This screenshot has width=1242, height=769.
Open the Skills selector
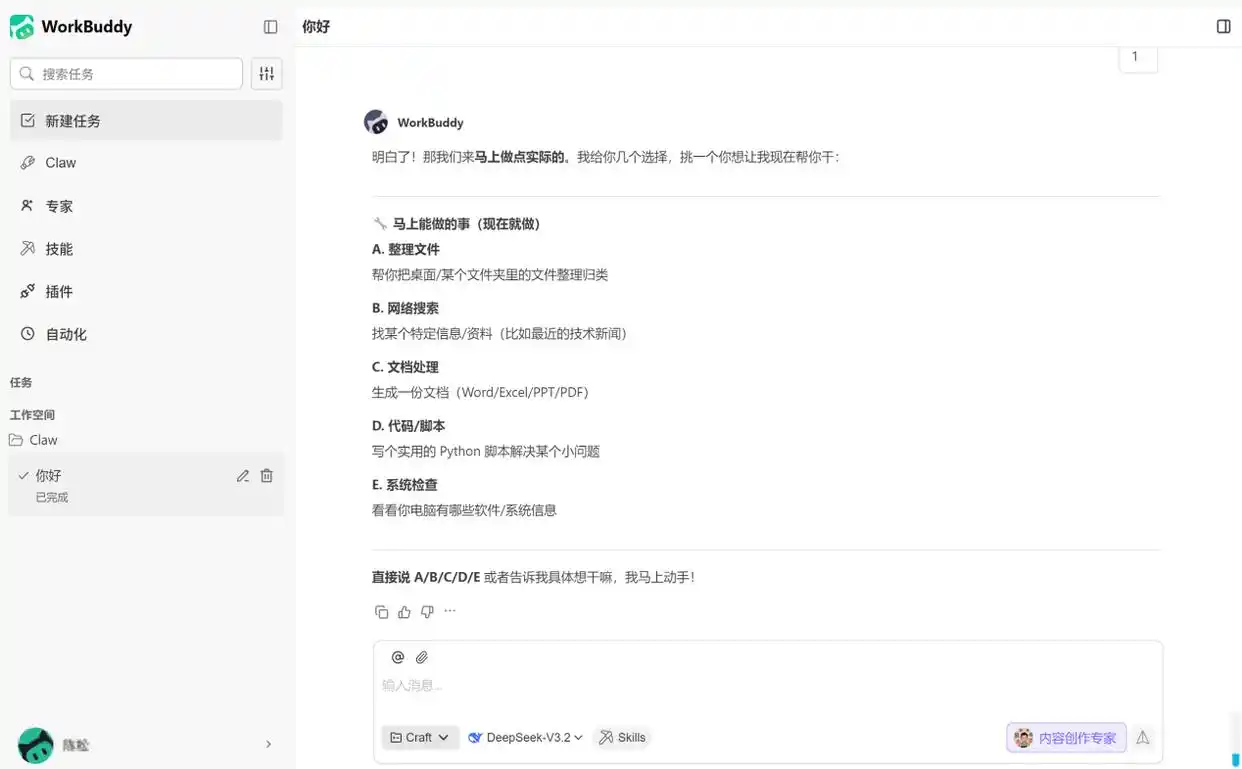621,737
